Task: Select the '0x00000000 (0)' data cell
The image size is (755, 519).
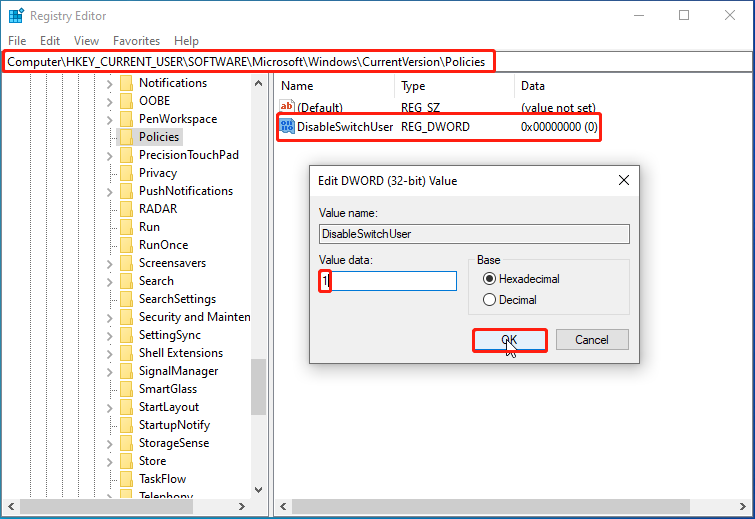Action: (559, 127)
